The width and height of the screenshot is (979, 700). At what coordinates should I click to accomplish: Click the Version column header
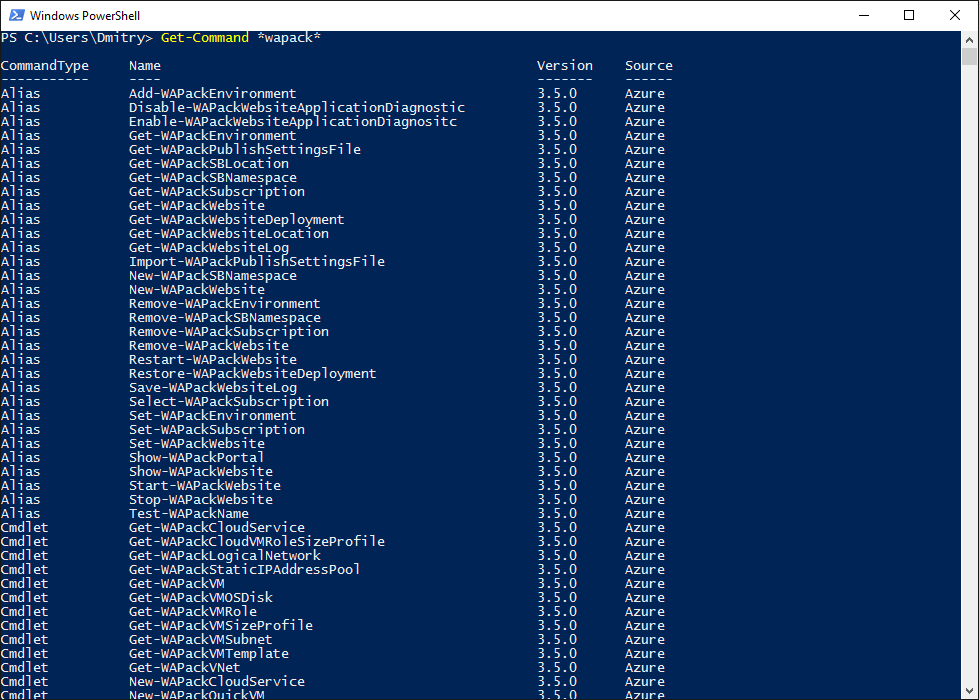point(564,66)
